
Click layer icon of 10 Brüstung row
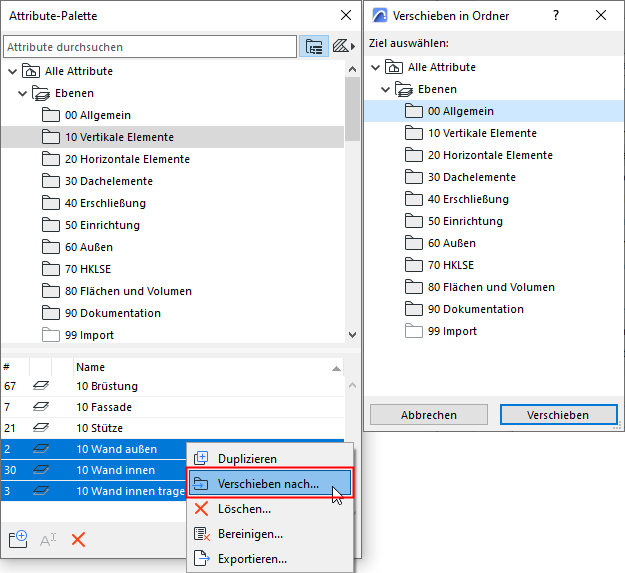[41, 385]
